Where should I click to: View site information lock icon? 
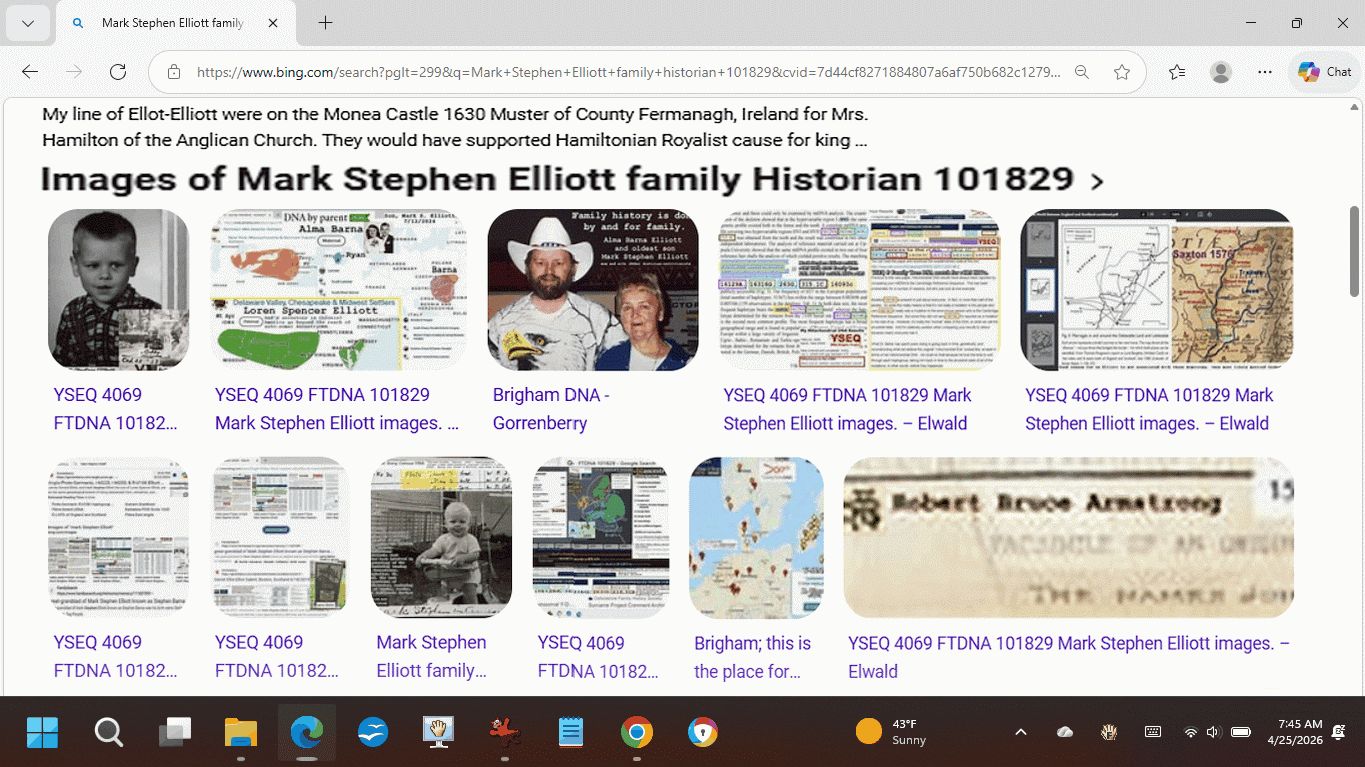[x=174, y=72]
